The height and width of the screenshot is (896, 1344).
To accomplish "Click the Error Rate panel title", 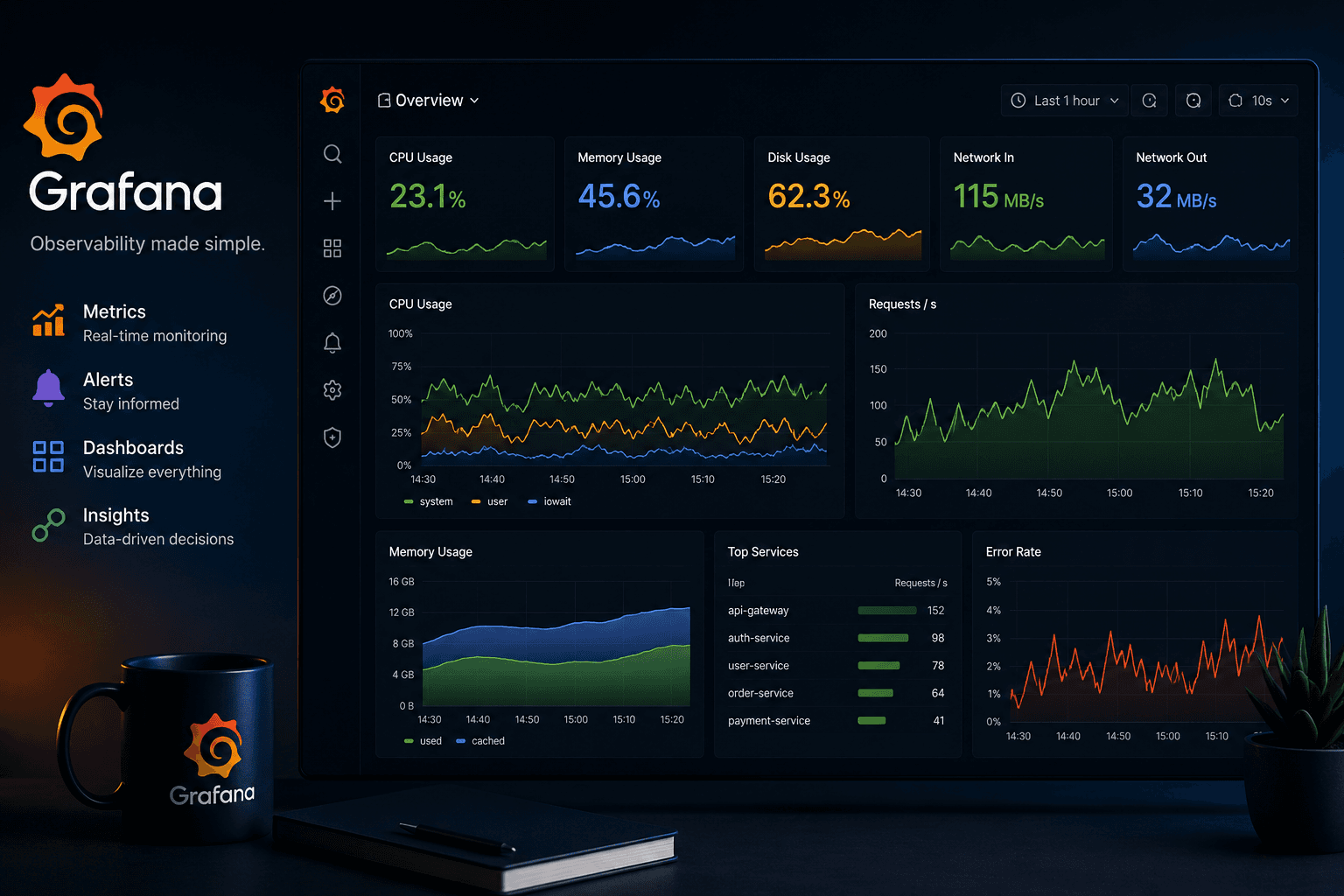I will 1013,552.
